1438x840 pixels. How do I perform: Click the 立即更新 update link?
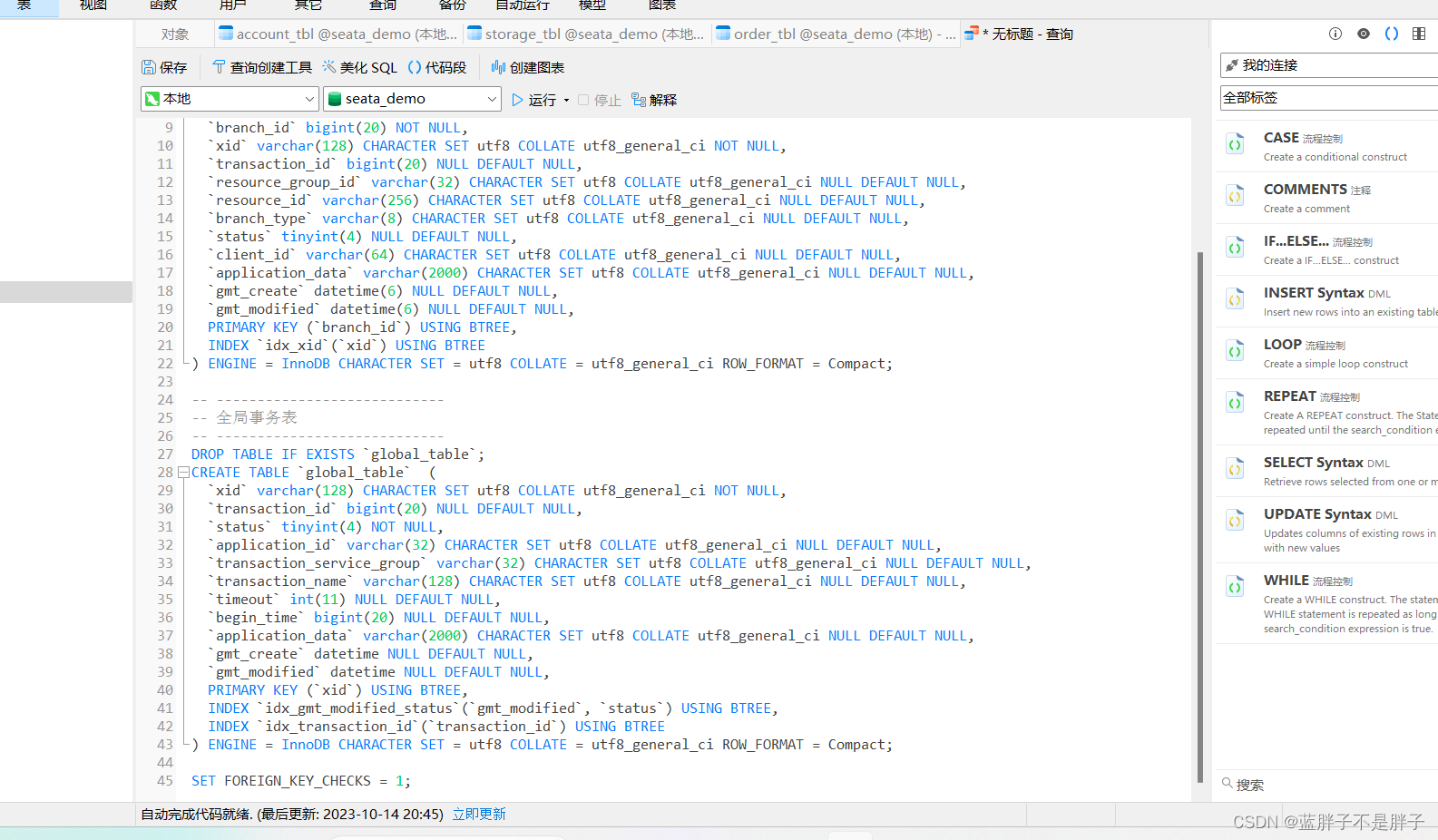click(x=479, y=815)
